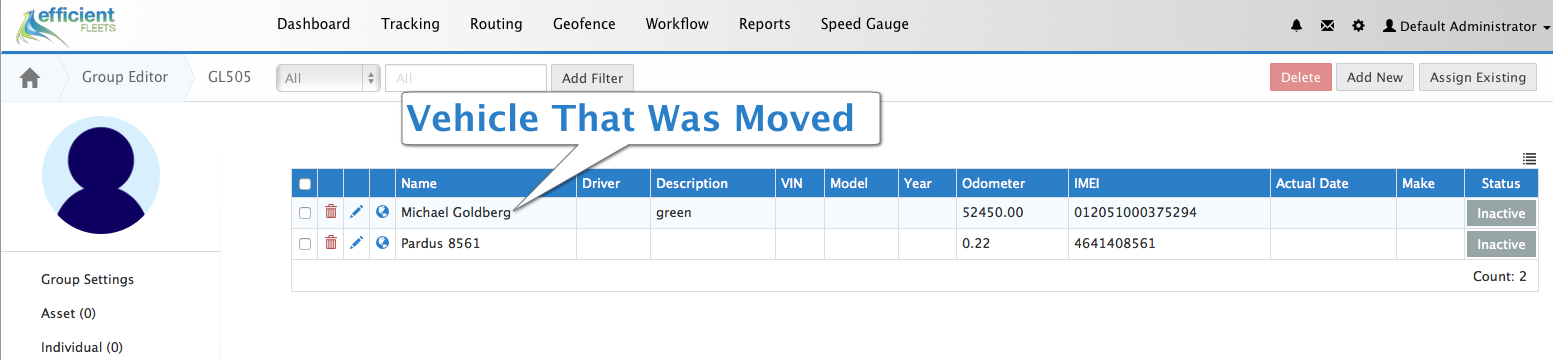Locate Michael Goldberg using globe icon
Screen dimensions: 1553x360
(x=382, y=212)
